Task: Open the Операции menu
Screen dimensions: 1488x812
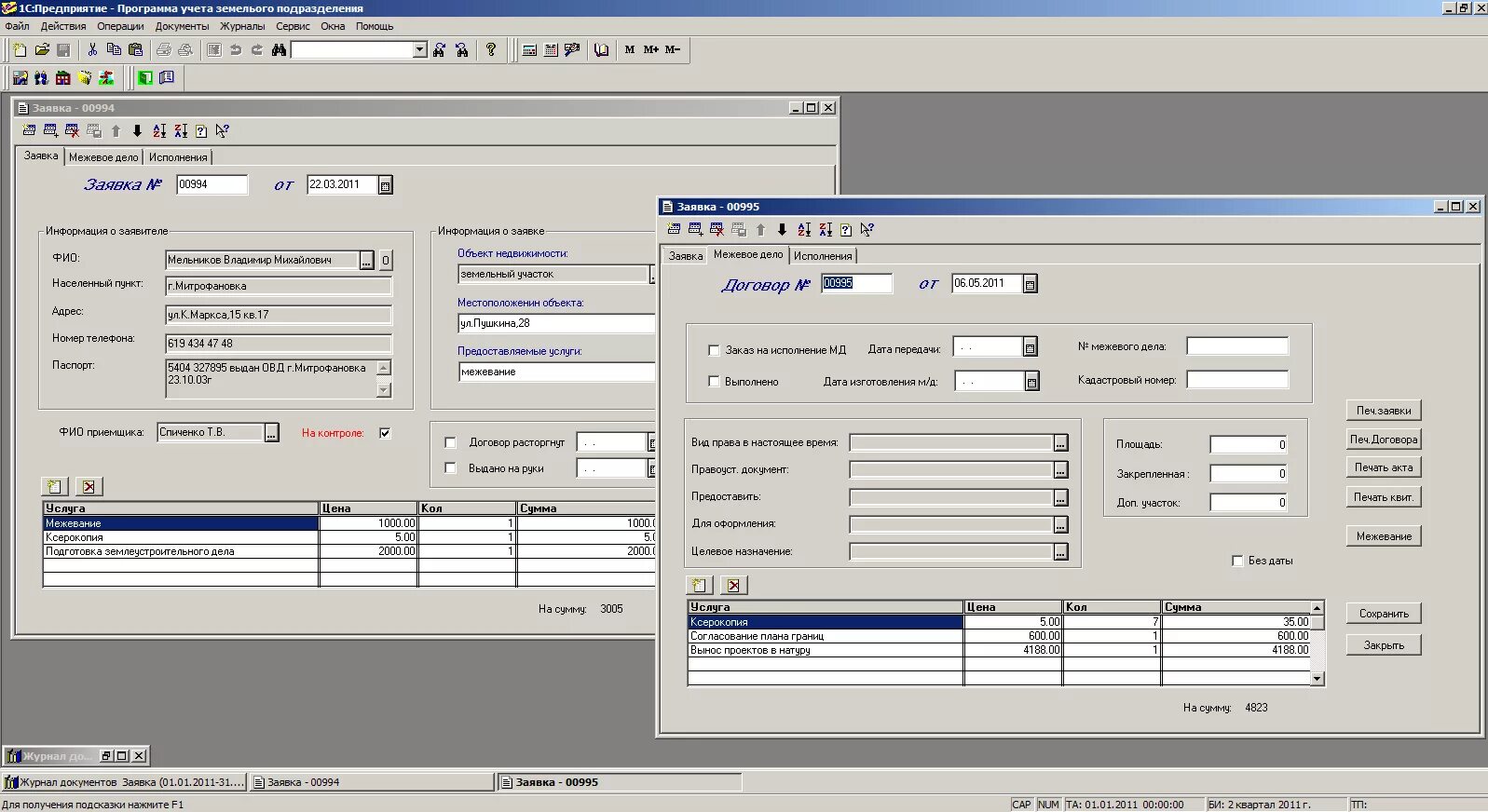Action: coord(120,26)
